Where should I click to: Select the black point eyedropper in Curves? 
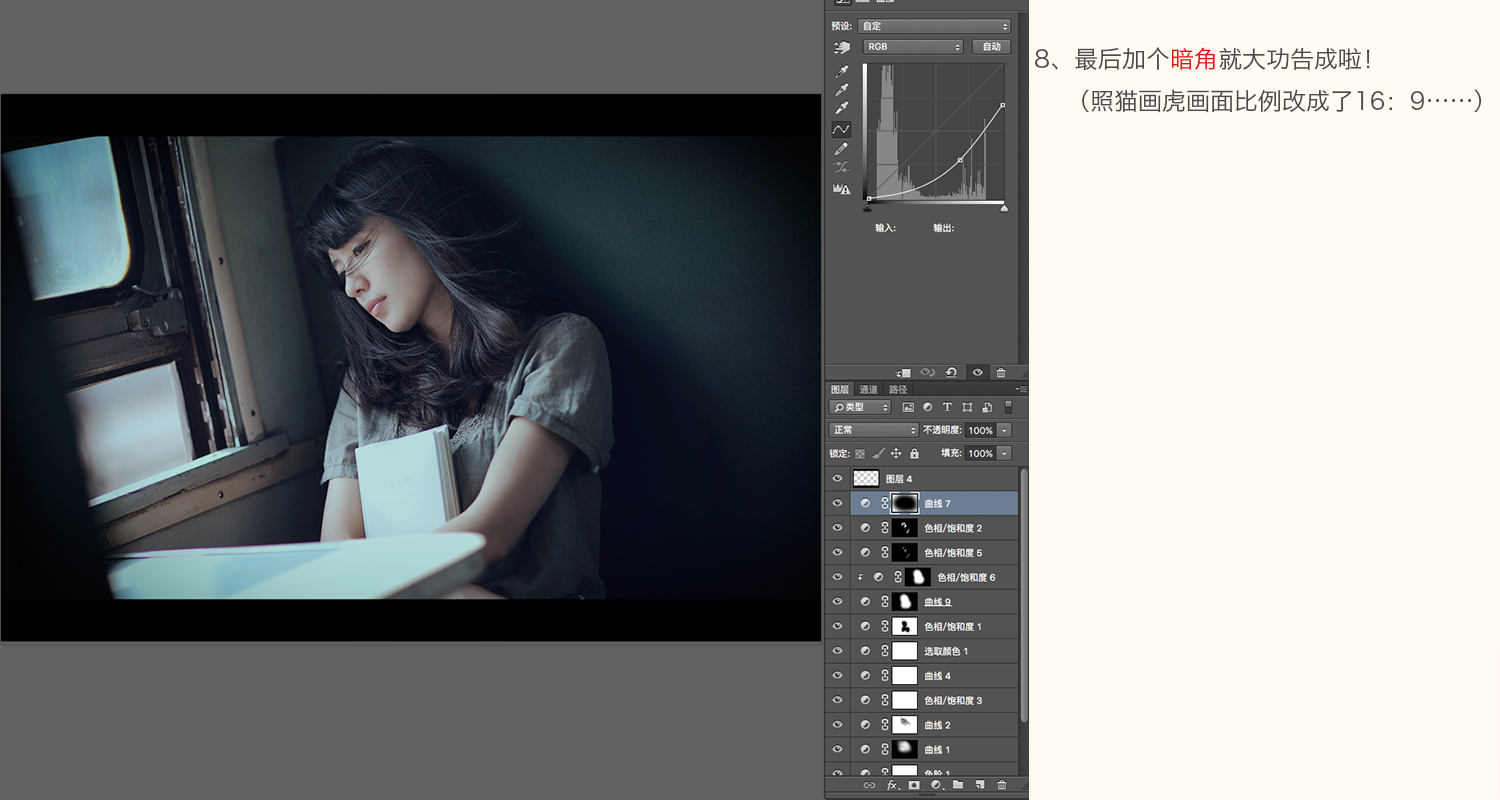pos(842,71)
